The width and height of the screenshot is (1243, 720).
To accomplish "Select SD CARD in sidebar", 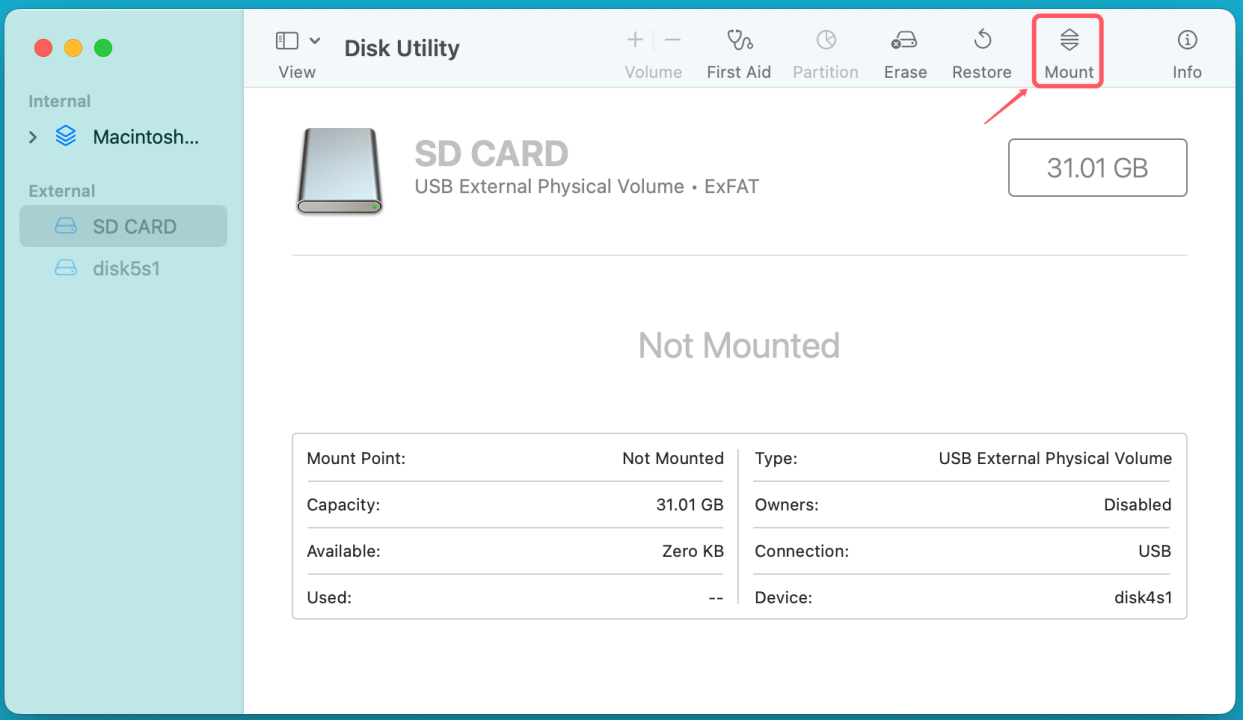I will click(134, 227).
